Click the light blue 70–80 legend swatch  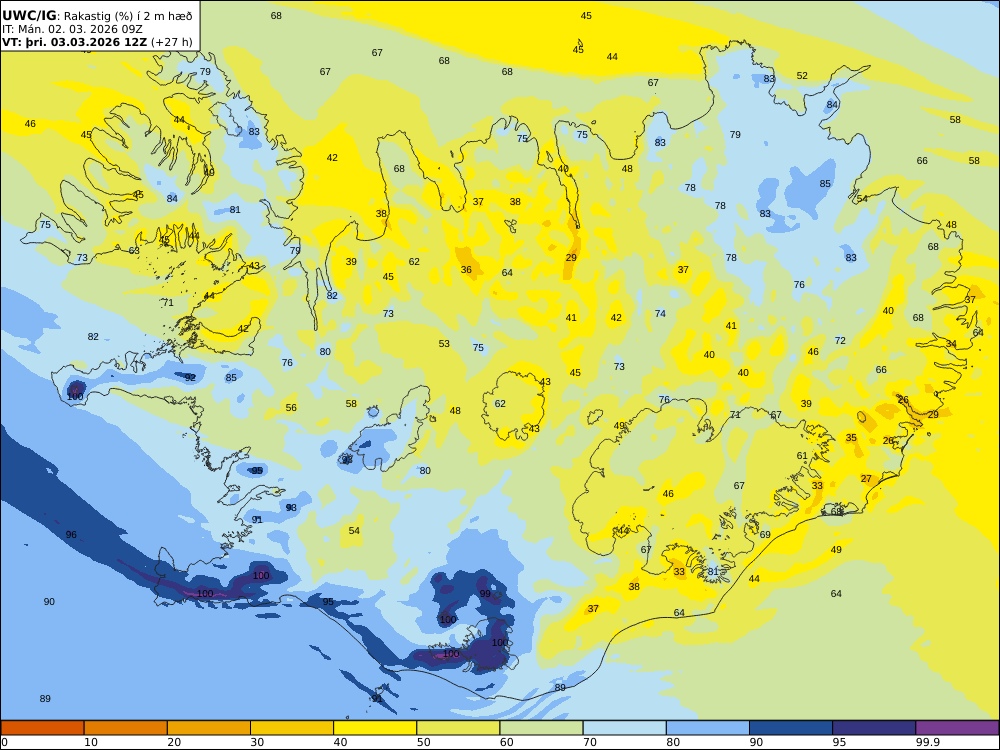(x=624, y=728)
